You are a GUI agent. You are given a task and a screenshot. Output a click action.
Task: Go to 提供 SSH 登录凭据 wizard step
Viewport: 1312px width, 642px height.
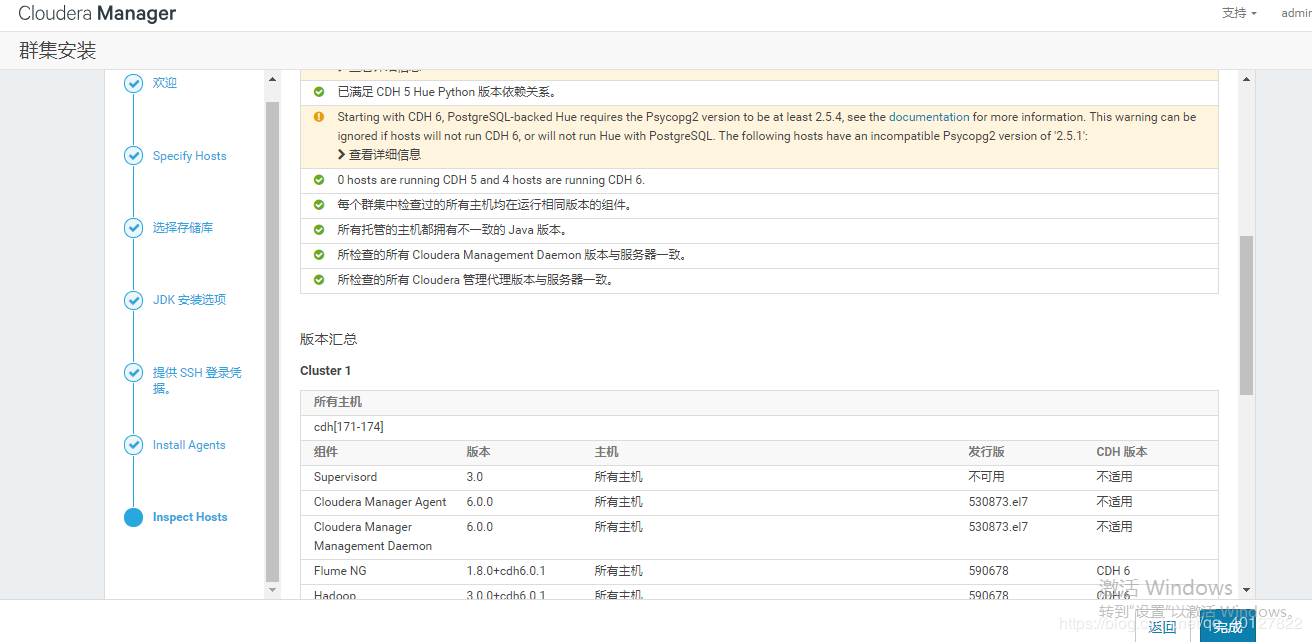tap(197, 380)
